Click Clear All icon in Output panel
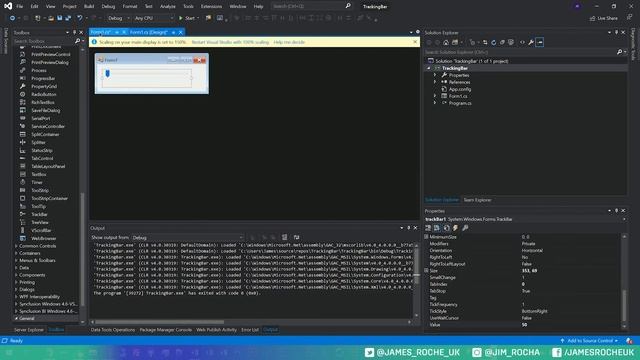Viewport: 640px width, 360px height. coord(284,238)
